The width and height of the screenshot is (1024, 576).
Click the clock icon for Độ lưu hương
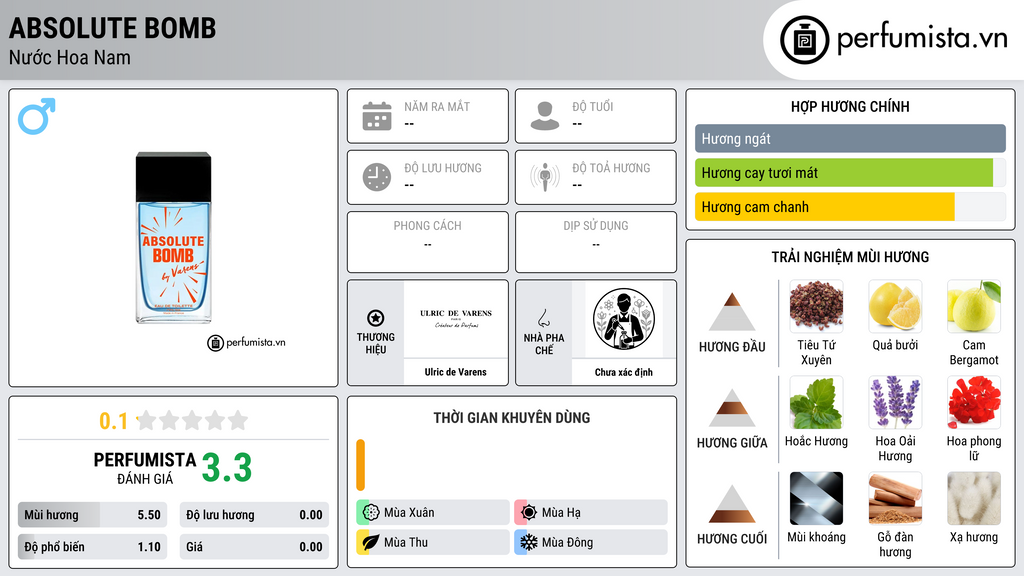[x=377, y=177]
